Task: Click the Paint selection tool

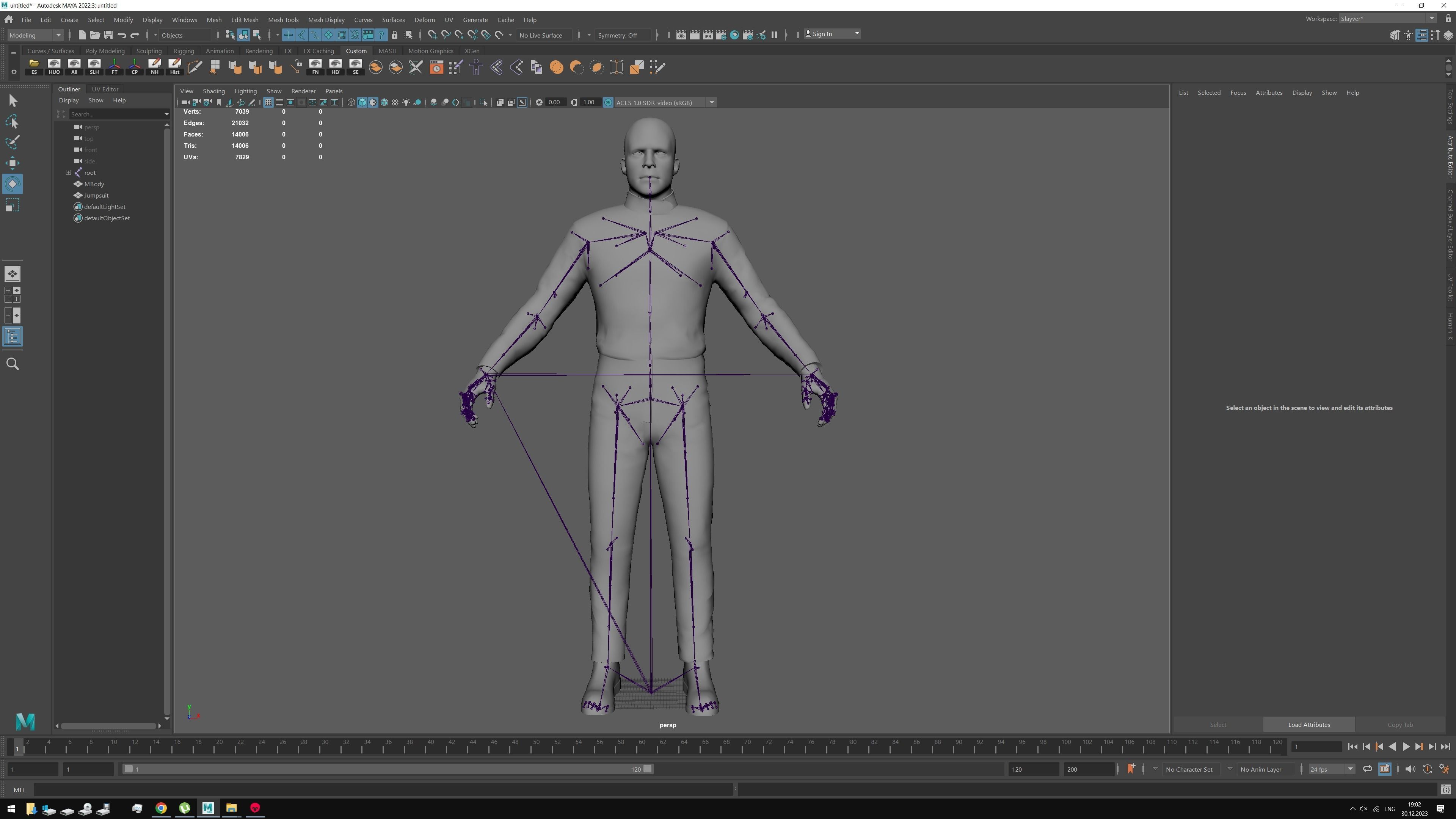Action: pos(13,142)
